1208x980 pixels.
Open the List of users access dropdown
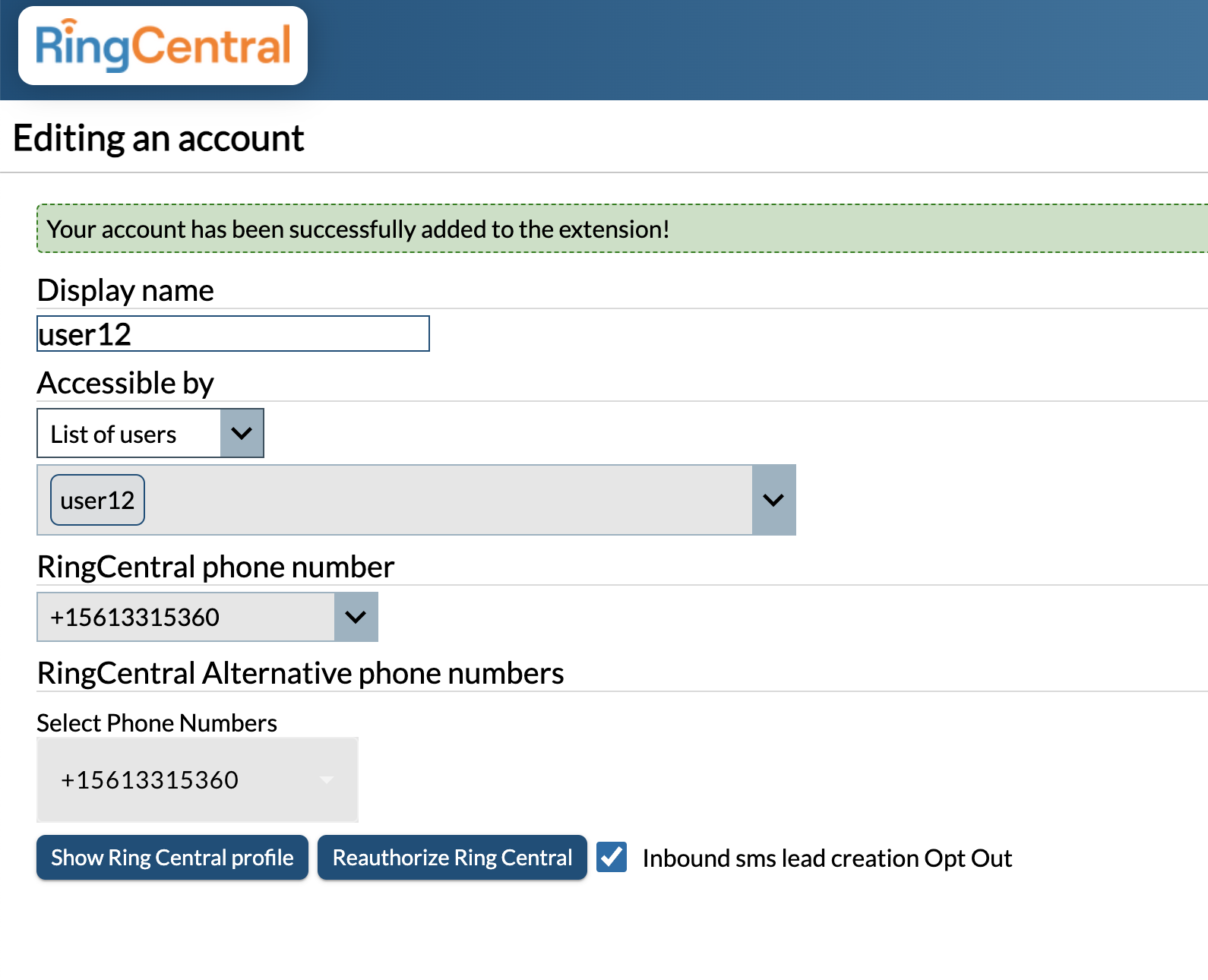click(x=150, y=433)
